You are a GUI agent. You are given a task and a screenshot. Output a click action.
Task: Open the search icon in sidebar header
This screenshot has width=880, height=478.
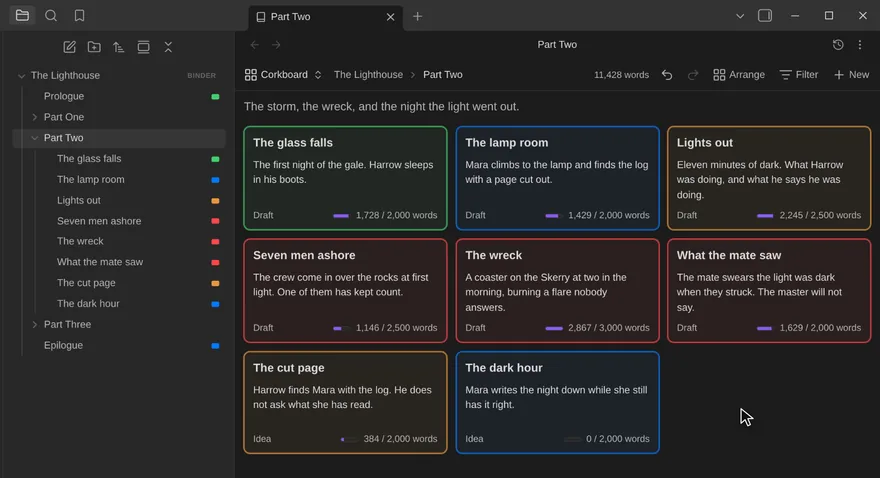[x=51, y=16]
